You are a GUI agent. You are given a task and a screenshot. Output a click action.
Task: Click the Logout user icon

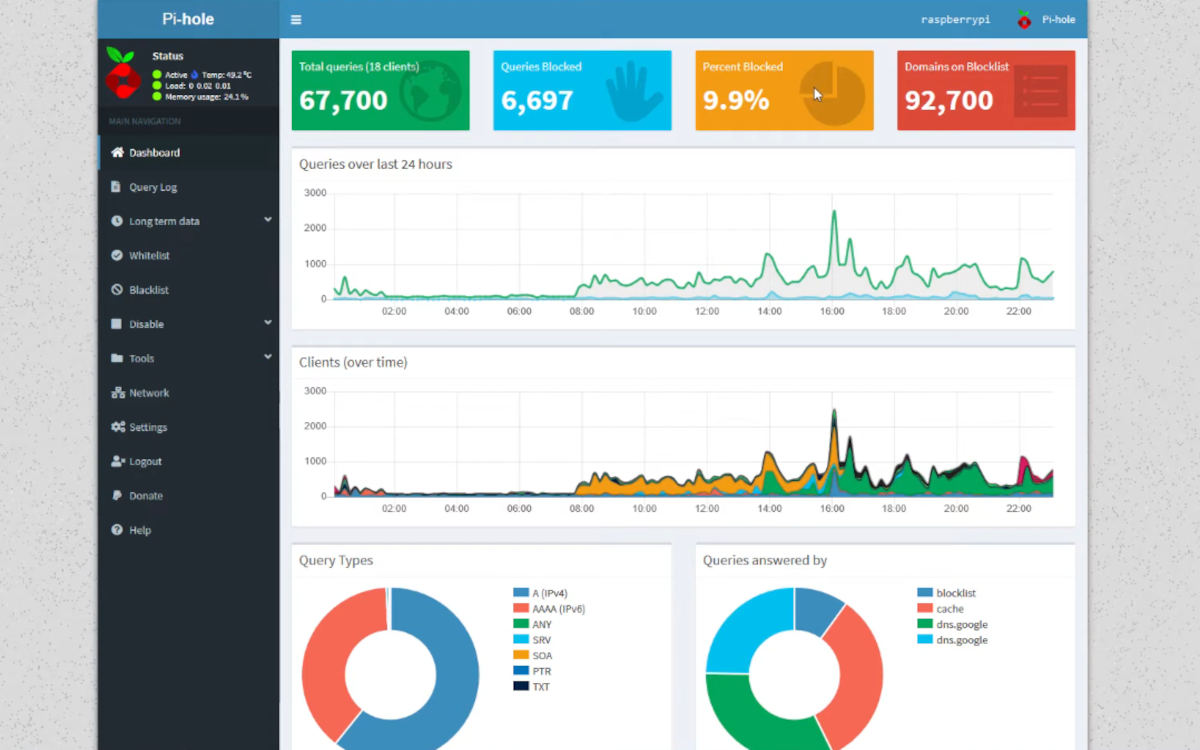(x=118, y=461)
